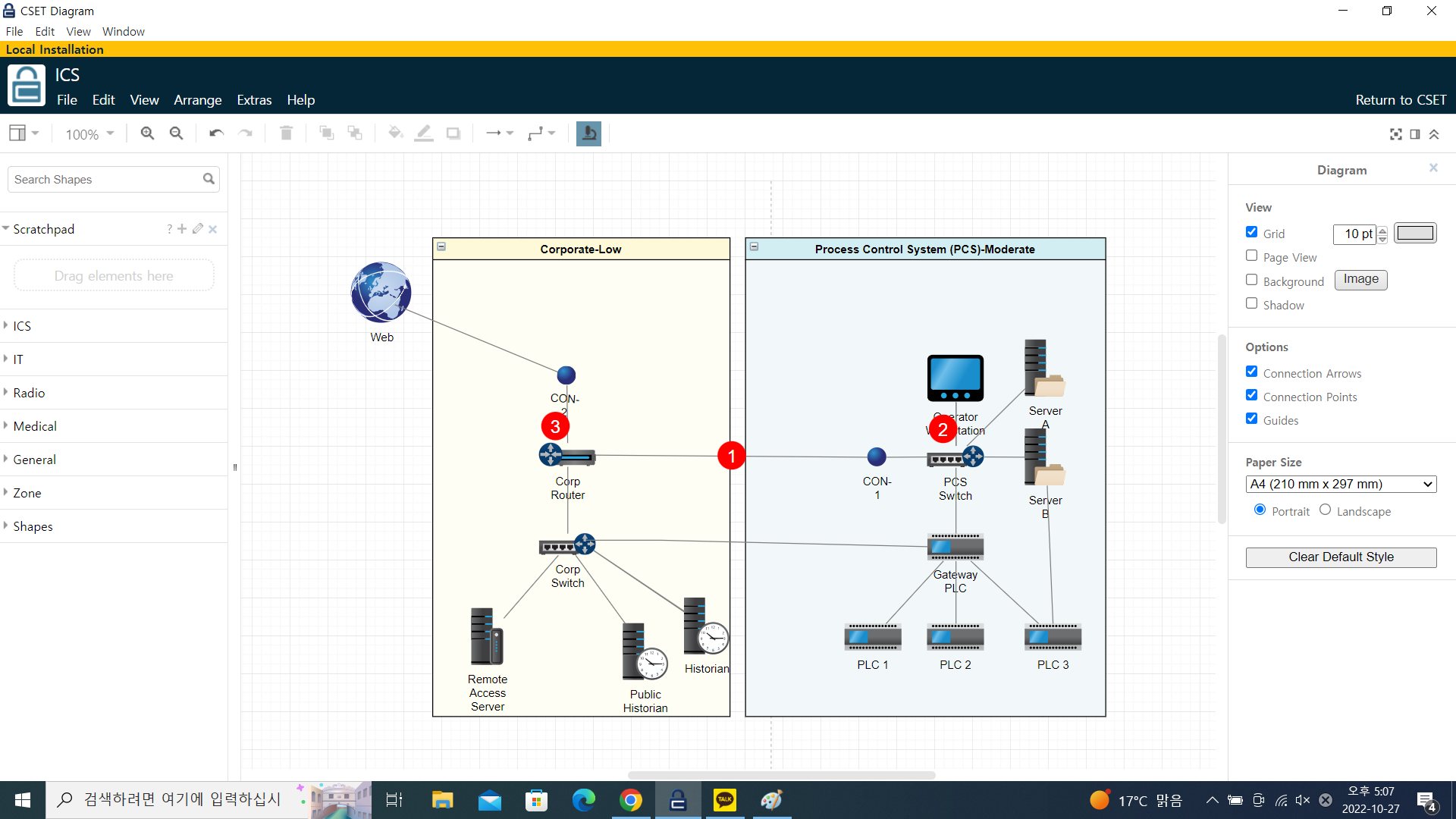Open the 100% zoom level dropdown
Image resolution: width=1456 pixels, height=819 pixels.
click(89, 134)
